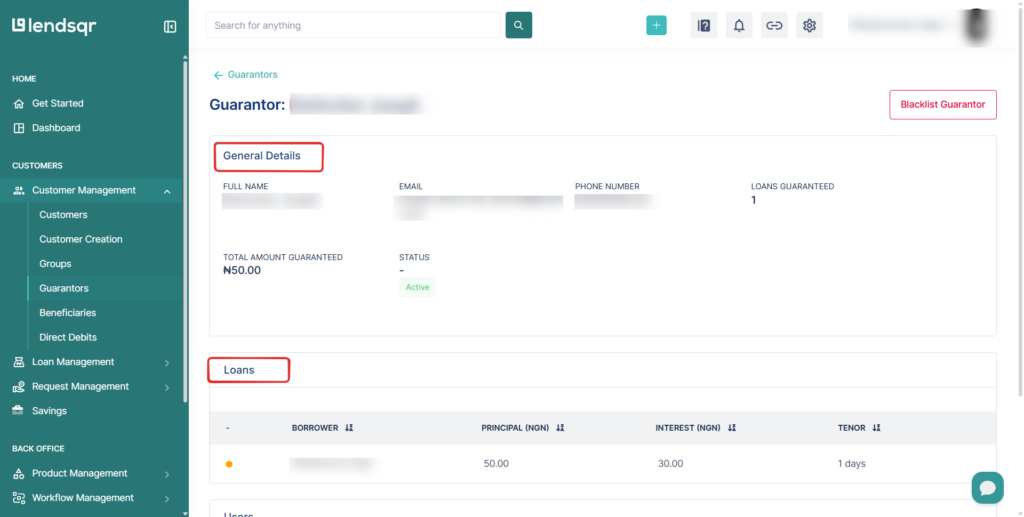Open settings gear icon
1024x517 pixels.
coord(809,25)
